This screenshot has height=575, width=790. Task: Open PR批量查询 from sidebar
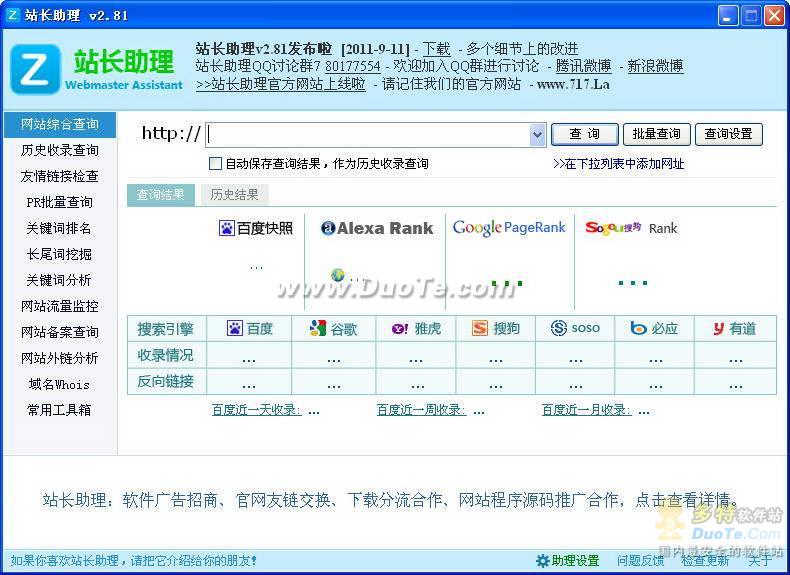click(x=60, y=203)
